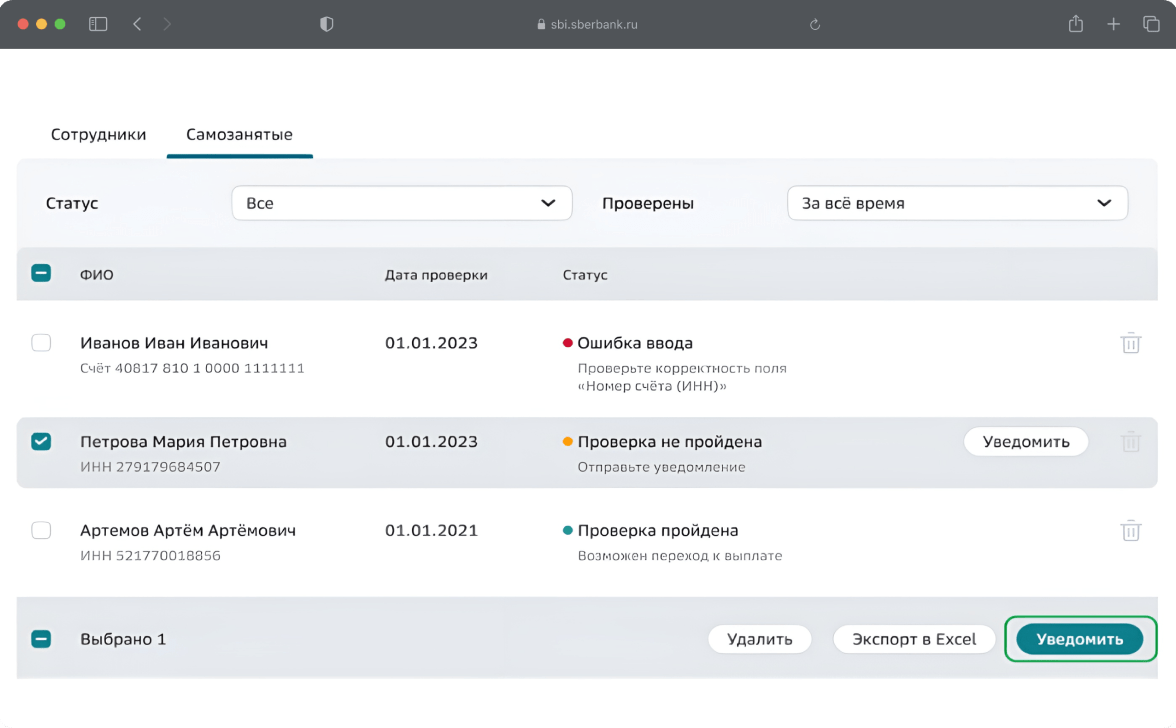Open a new tab with plus icon
This screenshot has height=728, width=1176.
1113,24
